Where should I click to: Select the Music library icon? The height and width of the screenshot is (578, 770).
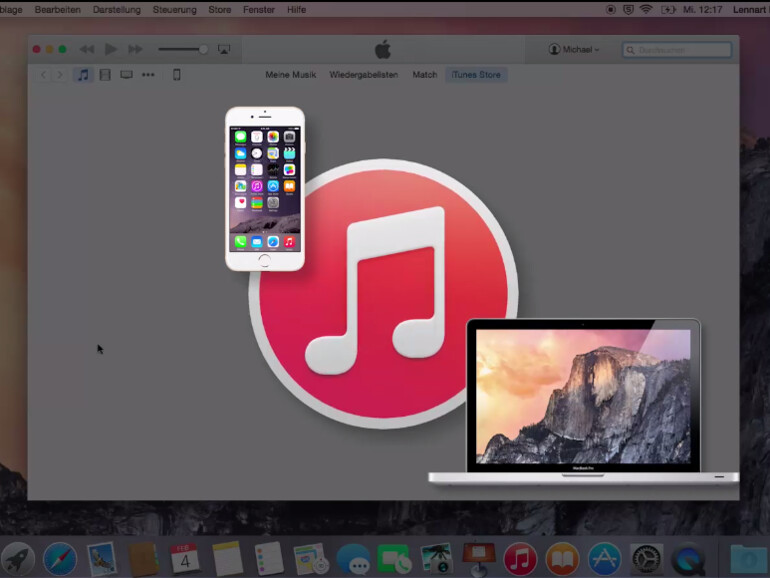tap(83, 75)
